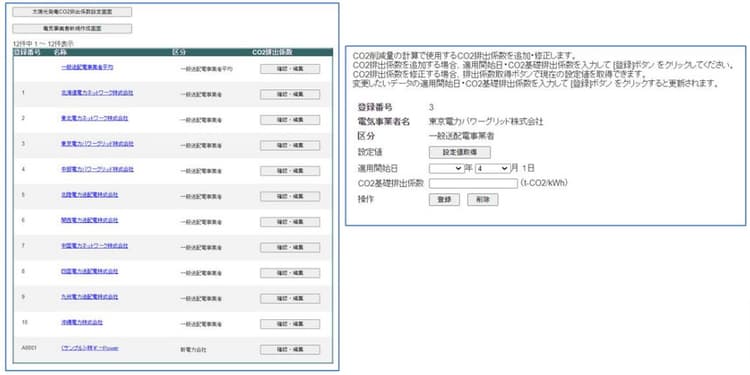Select the 新電力会社 cell in row A0001
The image size is (750, 375).
pos(193,350)
